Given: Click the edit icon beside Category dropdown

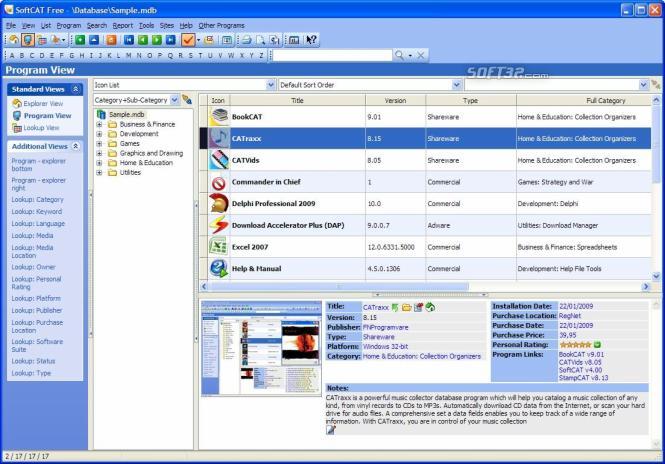Looking at the screenshot, I should point(187,100).
